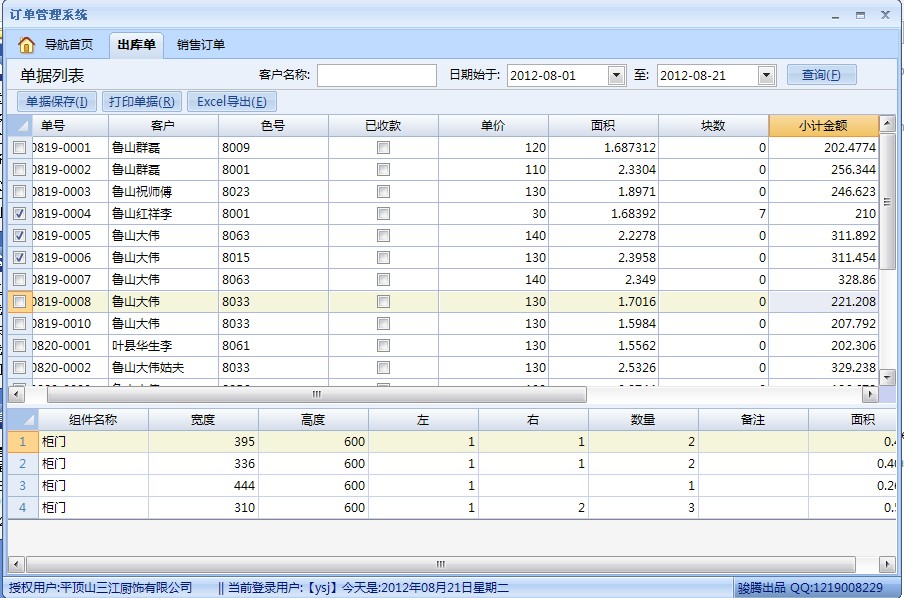This screenshot has width=904, height=598.
Task: Open the title bar dropdown arrow menu
Action: pos(836,15)
